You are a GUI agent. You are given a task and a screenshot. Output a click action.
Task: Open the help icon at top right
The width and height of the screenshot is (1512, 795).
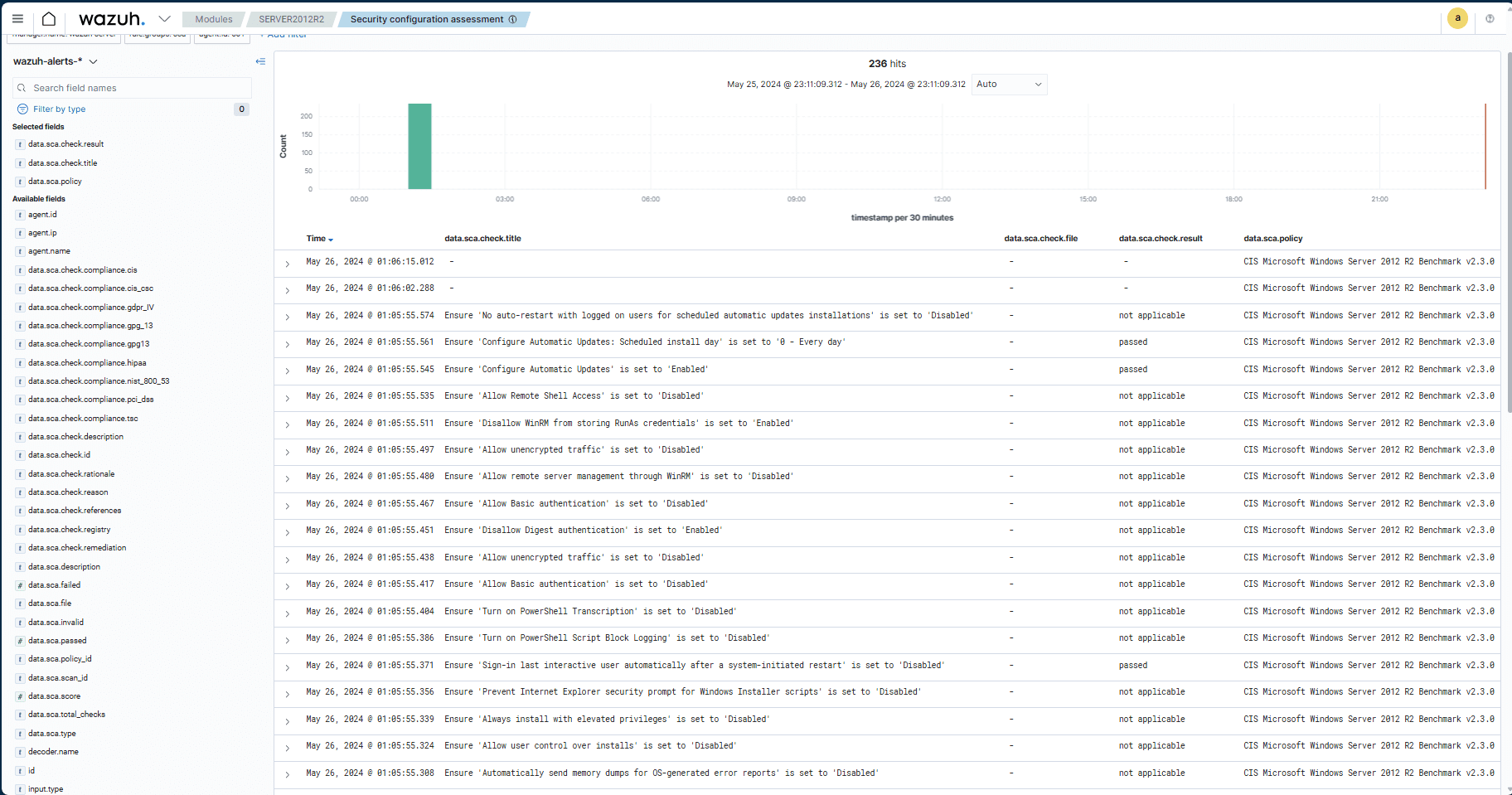(1490, 18)
